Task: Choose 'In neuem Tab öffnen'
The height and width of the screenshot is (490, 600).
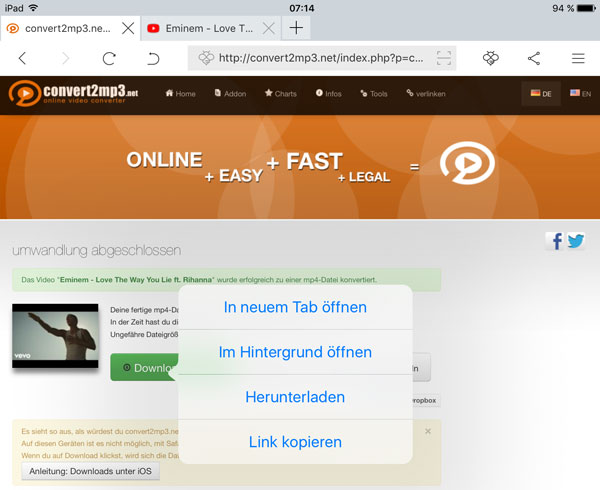Action: 295,307
